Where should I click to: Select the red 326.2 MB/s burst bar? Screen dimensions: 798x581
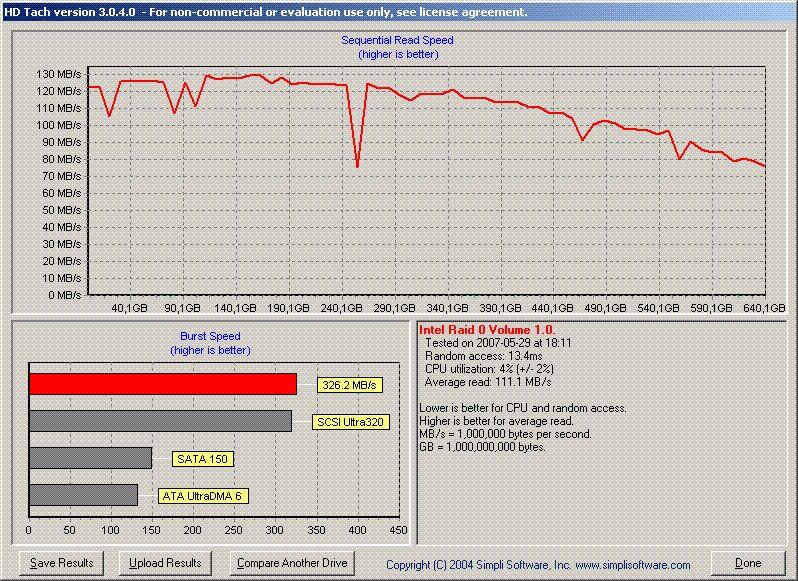[163, 384]
